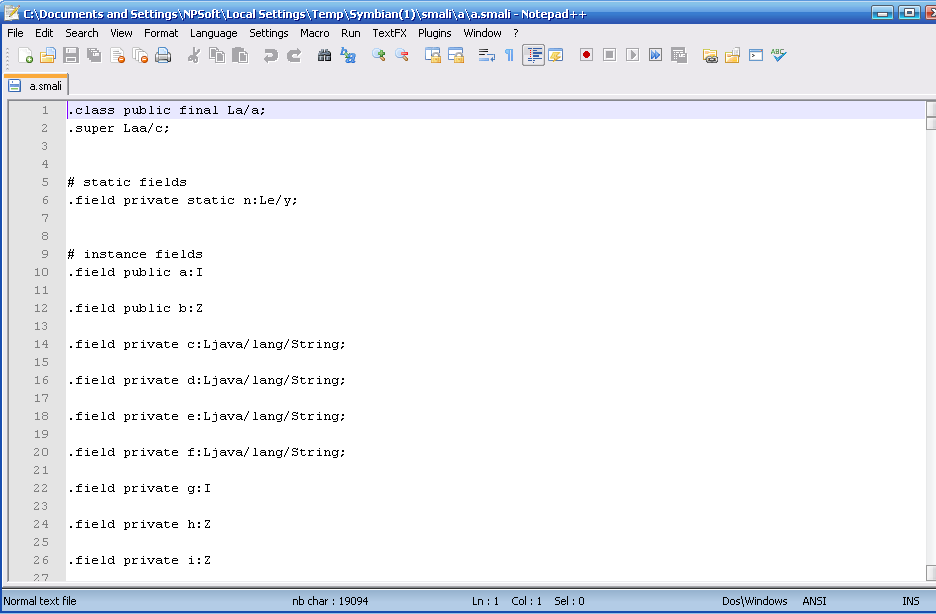Click the console window plugin icon
Image resolution: width=936 pixels, height=614 pixels.
pos(756,55)
